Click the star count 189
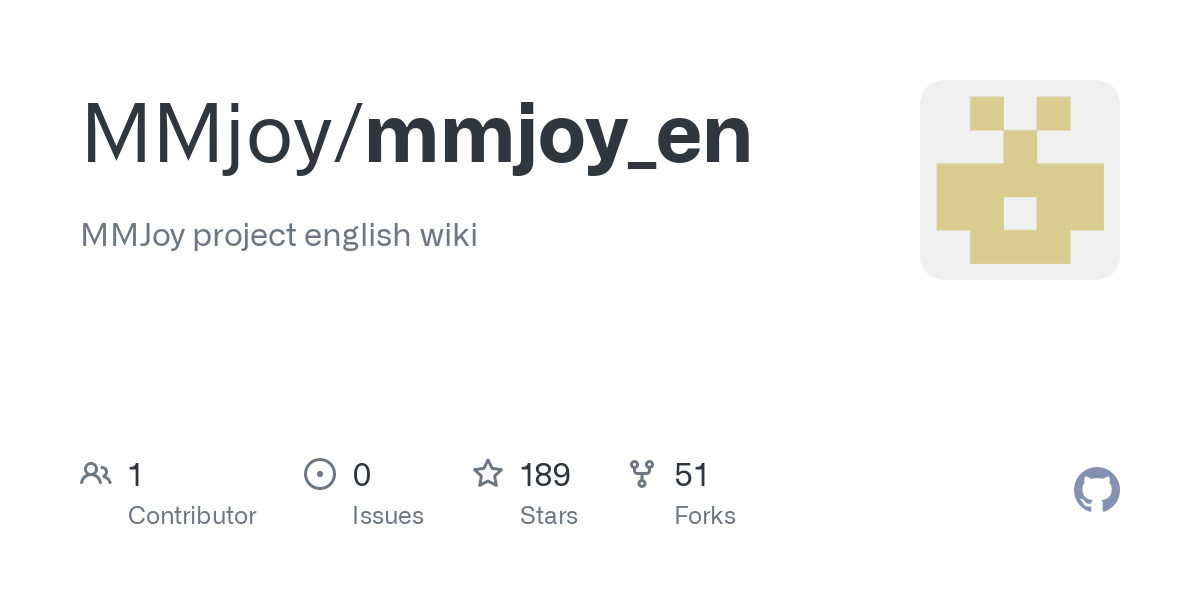 pos(545,475)
